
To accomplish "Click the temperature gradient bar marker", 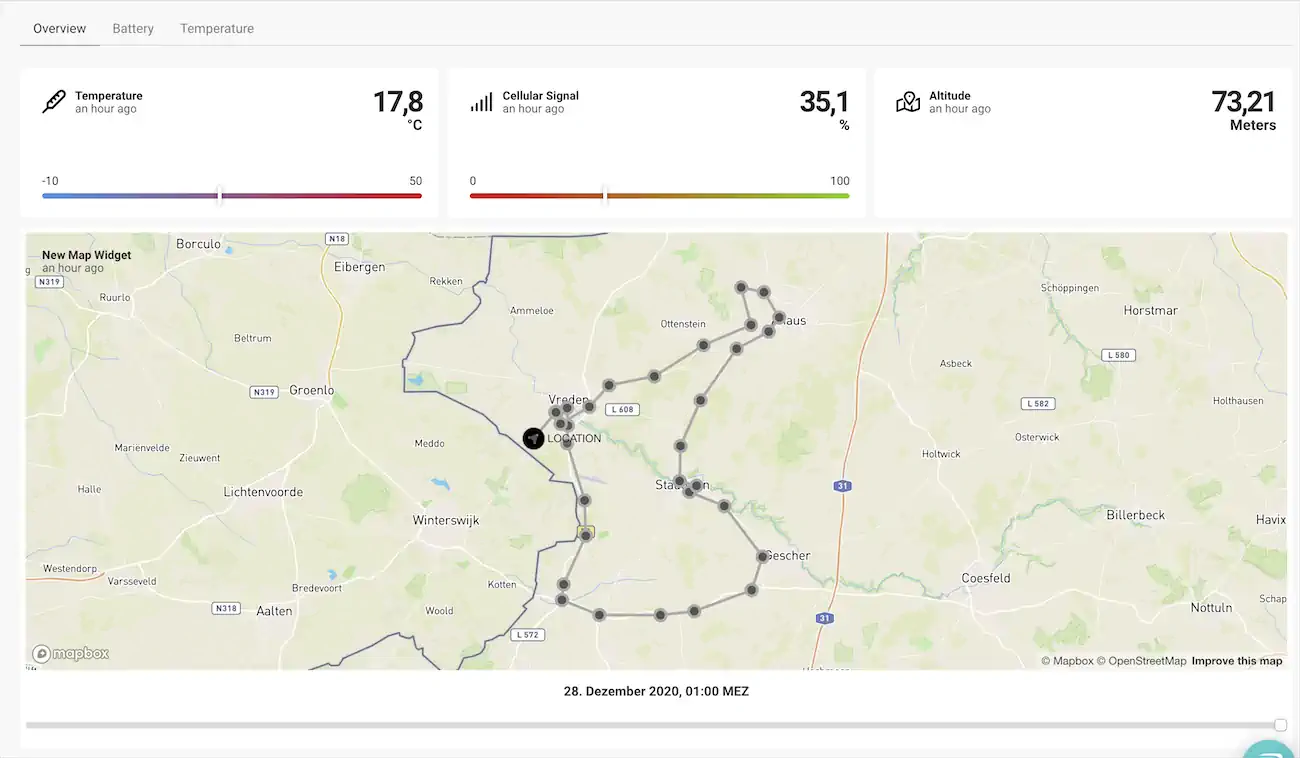I will coord(220,195).
